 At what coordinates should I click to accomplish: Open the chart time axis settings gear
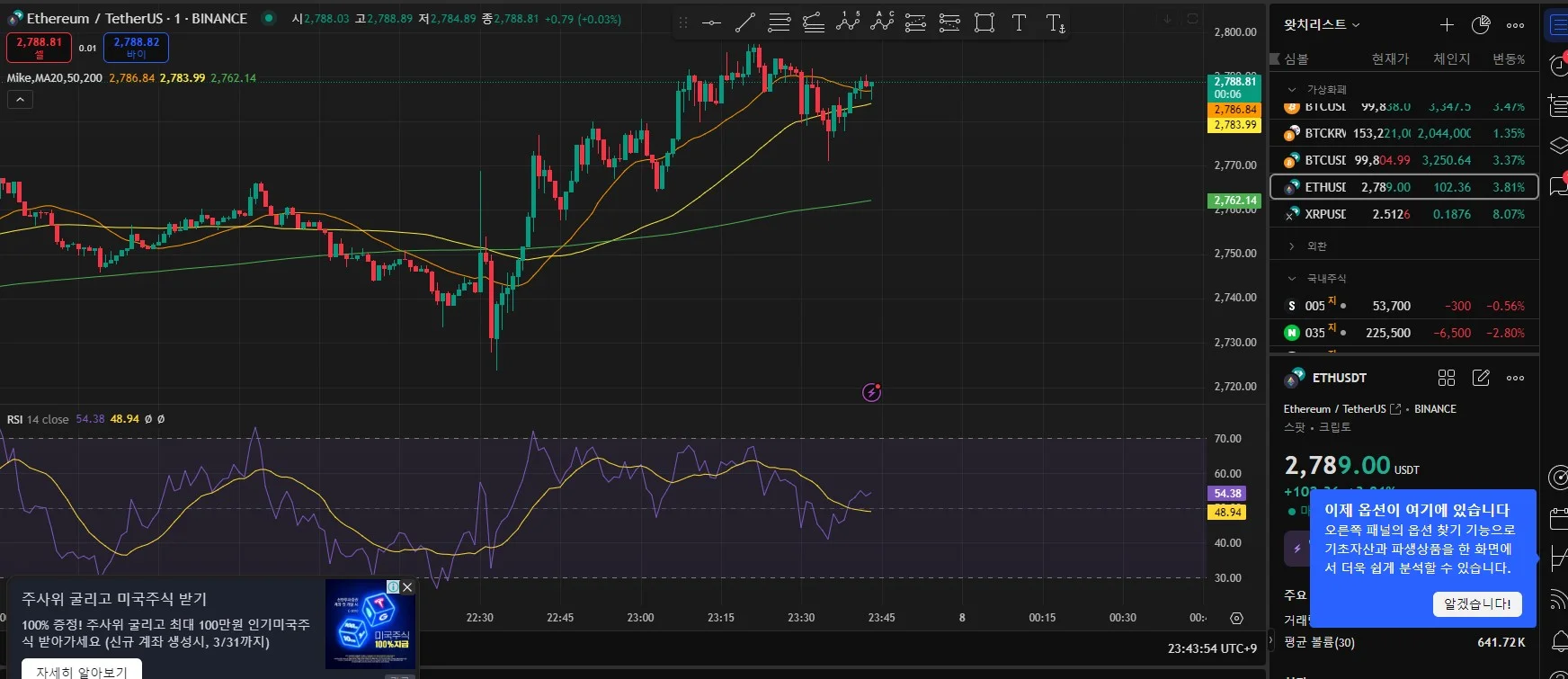(1236, 618)
